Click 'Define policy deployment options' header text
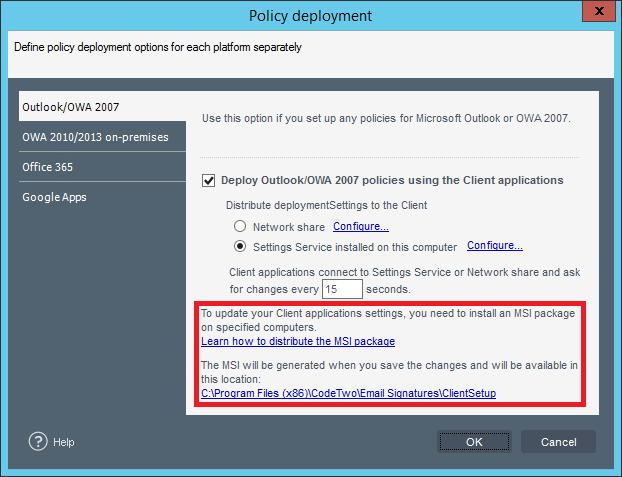The height and width of the screenshot is (477, 622). [x=158, y=47]
